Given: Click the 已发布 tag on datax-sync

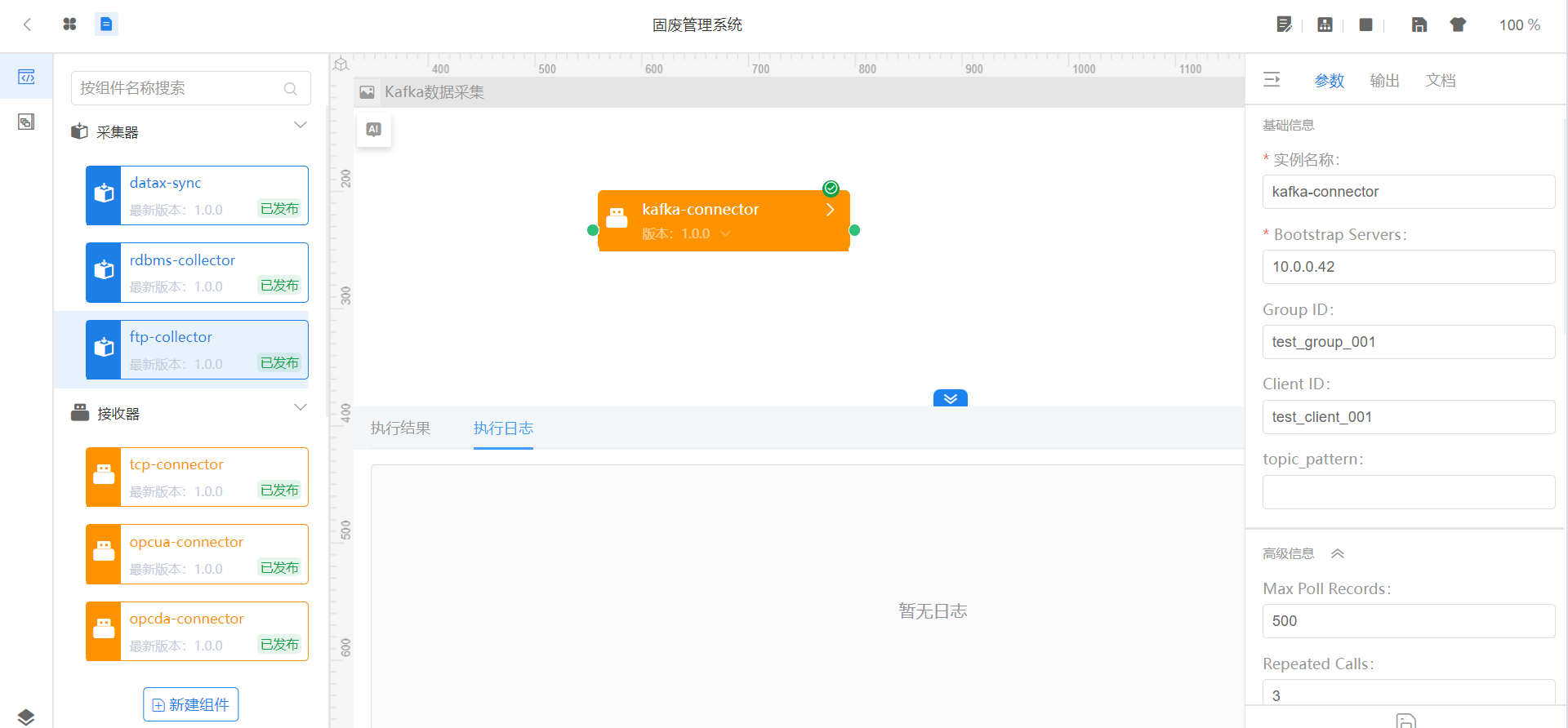Looking at the screenshot, I should [279, 209].
